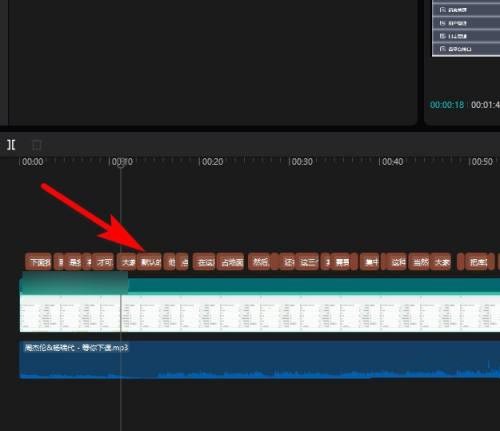Screen dimensions: 500x431
Task: Select the 等你下课.mp3 audio track clip
Action: (260, 360)
